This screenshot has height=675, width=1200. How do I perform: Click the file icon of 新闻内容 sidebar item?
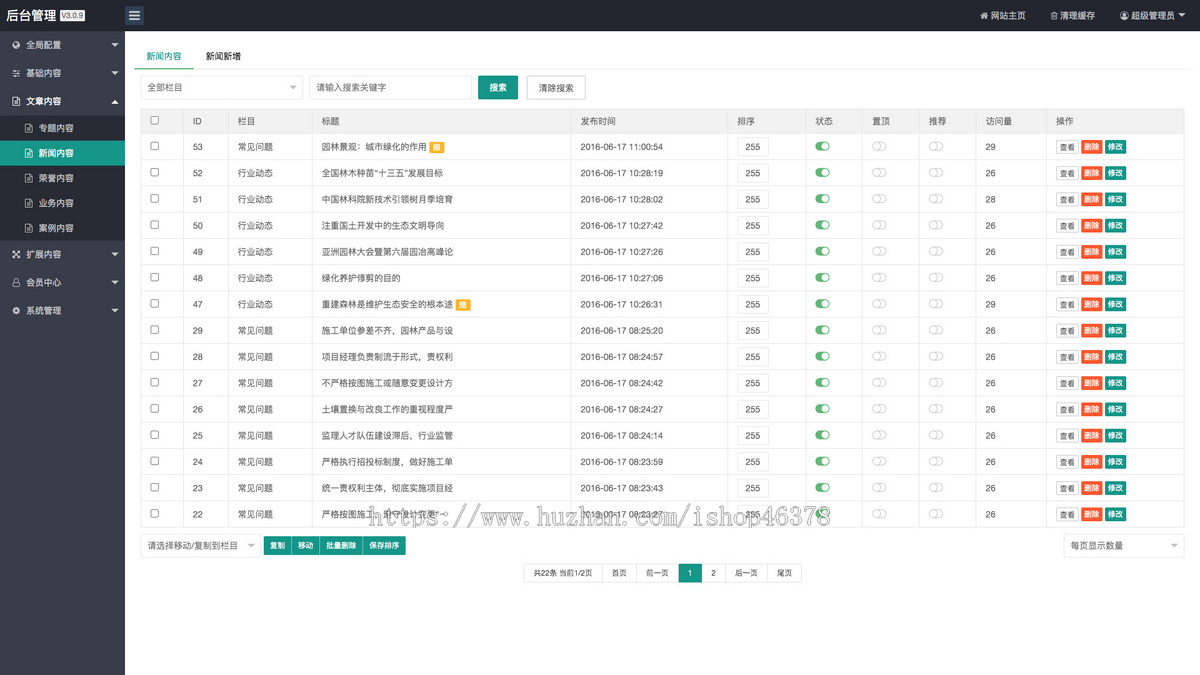point(29,153)
